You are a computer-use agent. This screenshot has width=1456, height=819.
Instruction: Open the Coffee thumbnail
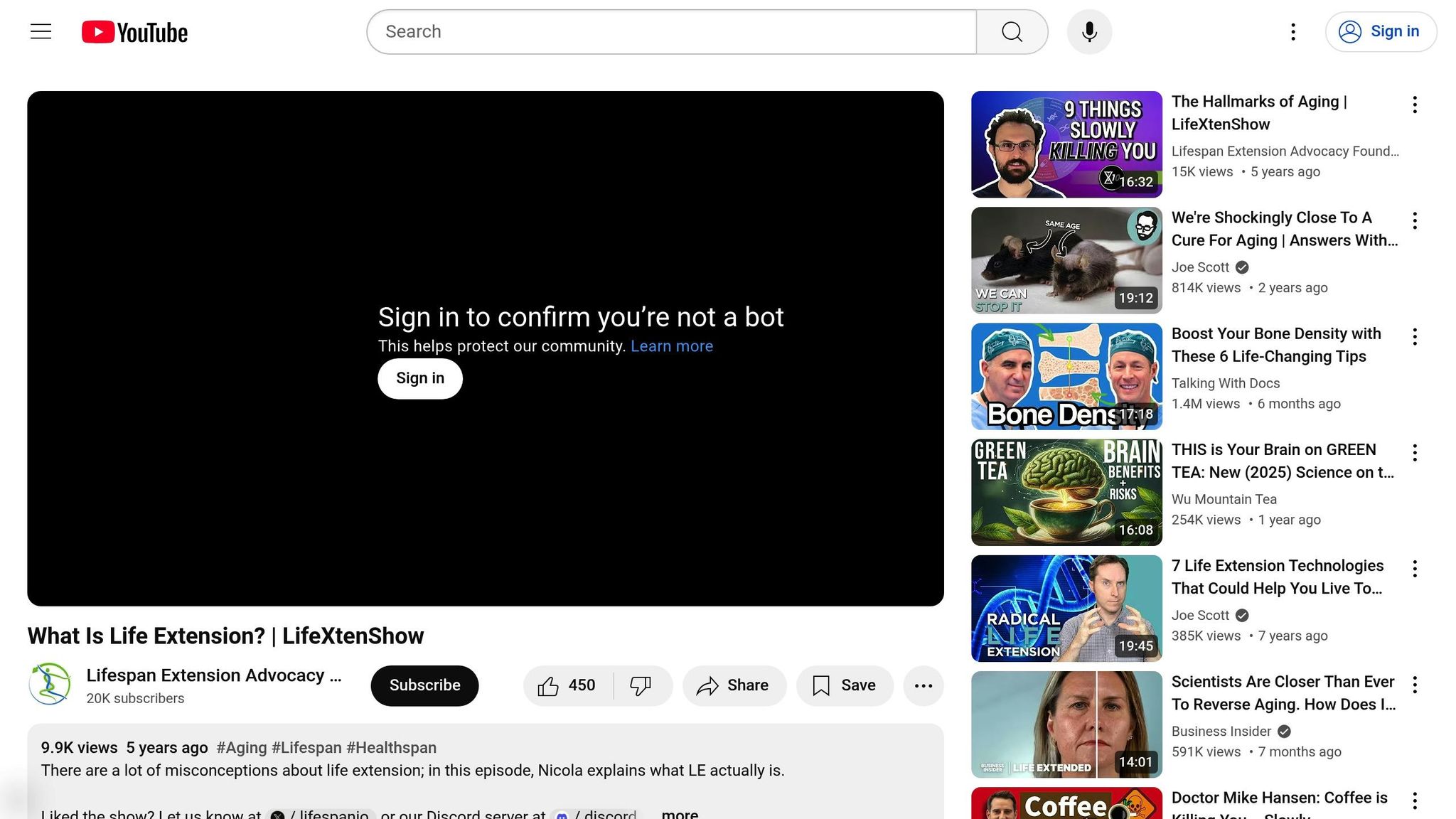tap(1066, 803)
